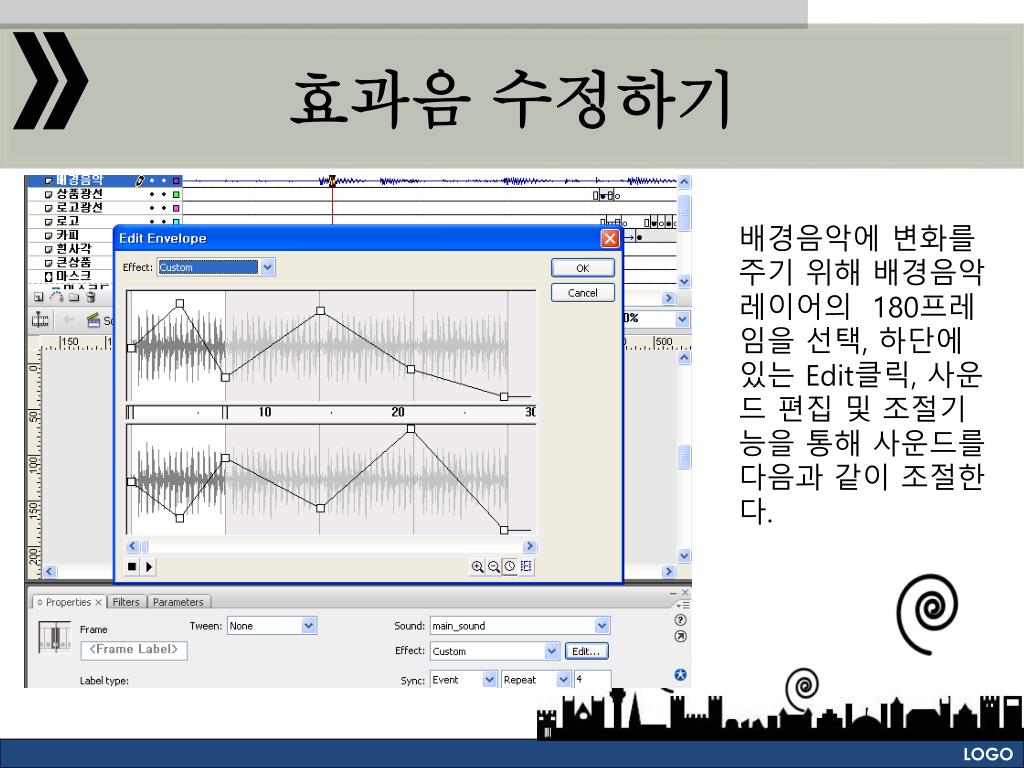1024x768 pixels.
Task: Click the arrow icon below the help icon
Action: (x=680, y=636)
